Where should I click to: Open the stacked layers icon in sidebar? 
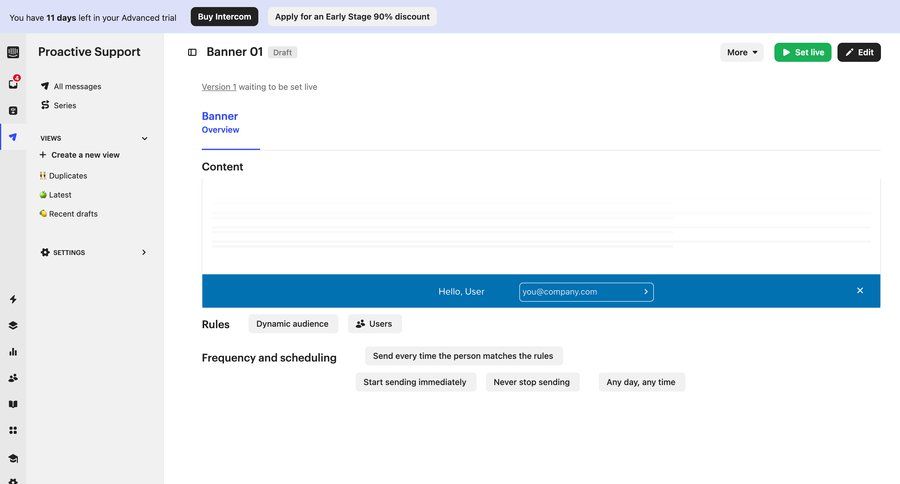pyautogui.click(x=13, y=326)
